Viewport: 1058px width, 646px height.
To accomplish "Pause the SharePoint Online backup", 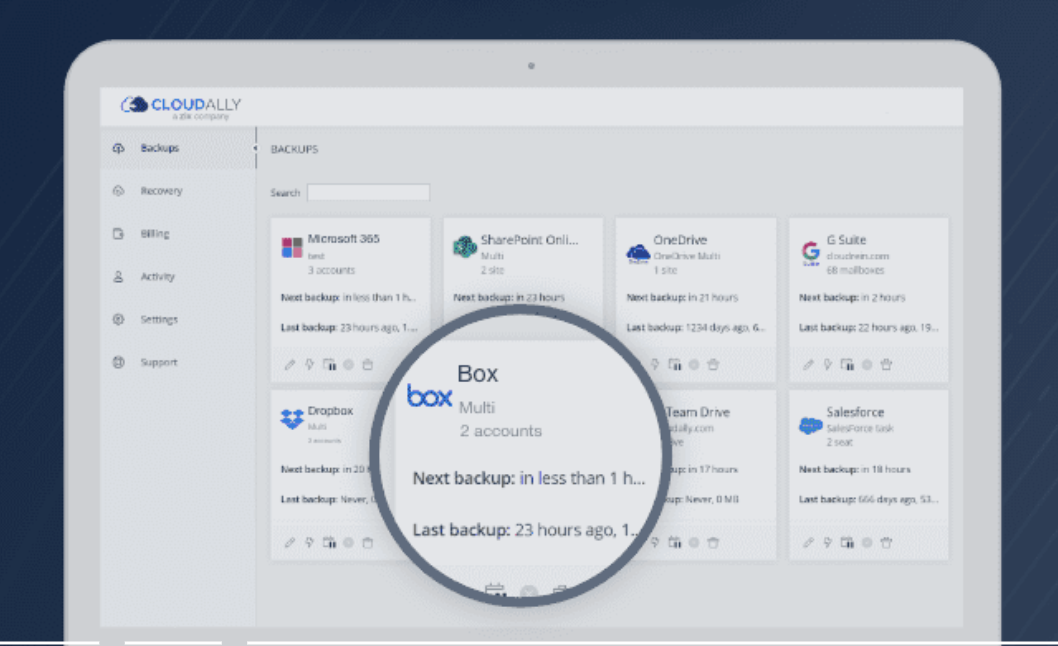I will [x=503, y=364].
